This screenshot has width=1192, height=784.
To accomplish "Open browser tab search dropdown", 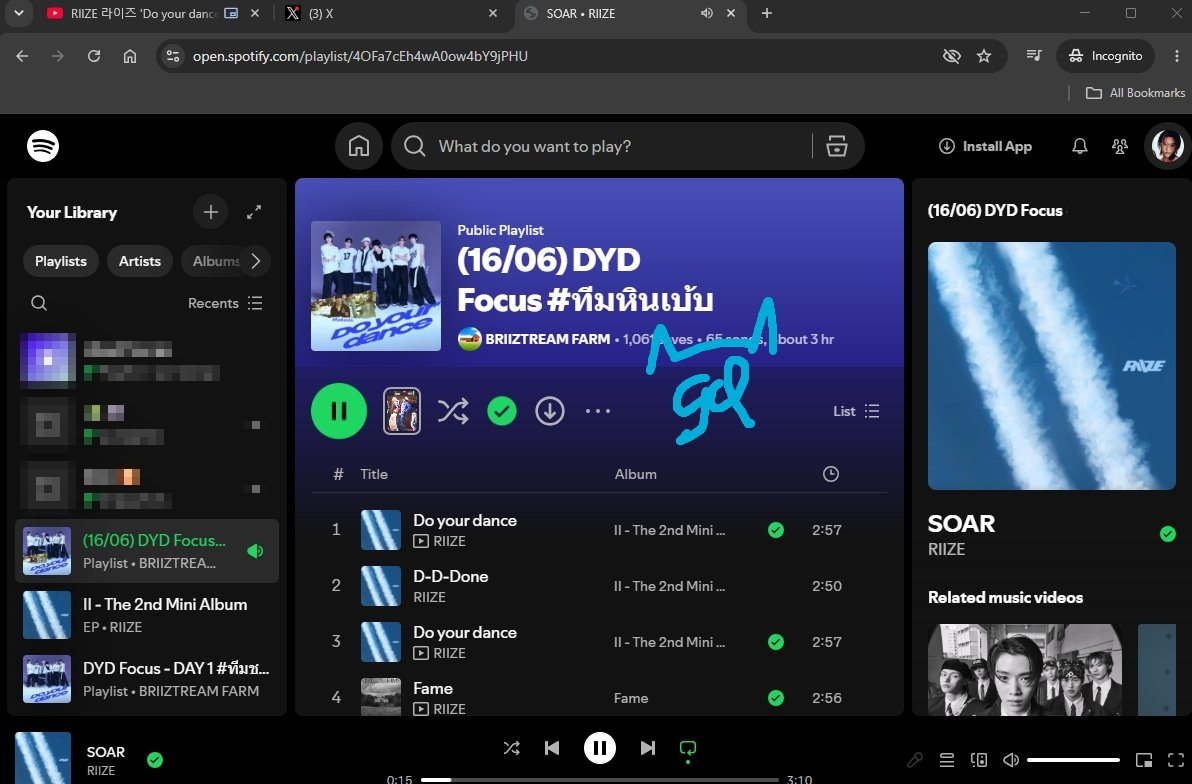I will click(x=19, y=14).
